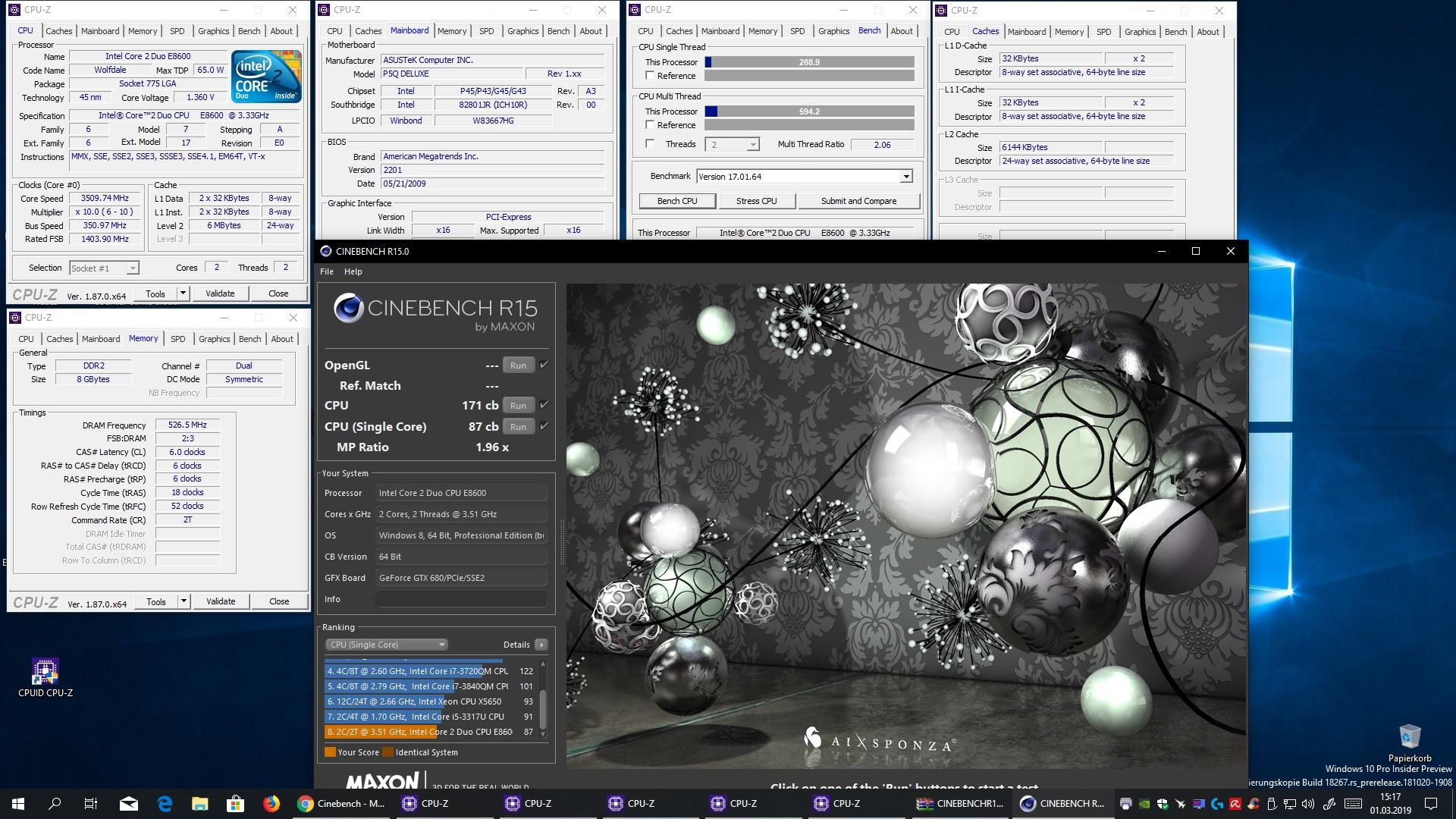1456x819 pixels.
Task: Check the Threads checkbox in Bench
Action: (650, 144)
